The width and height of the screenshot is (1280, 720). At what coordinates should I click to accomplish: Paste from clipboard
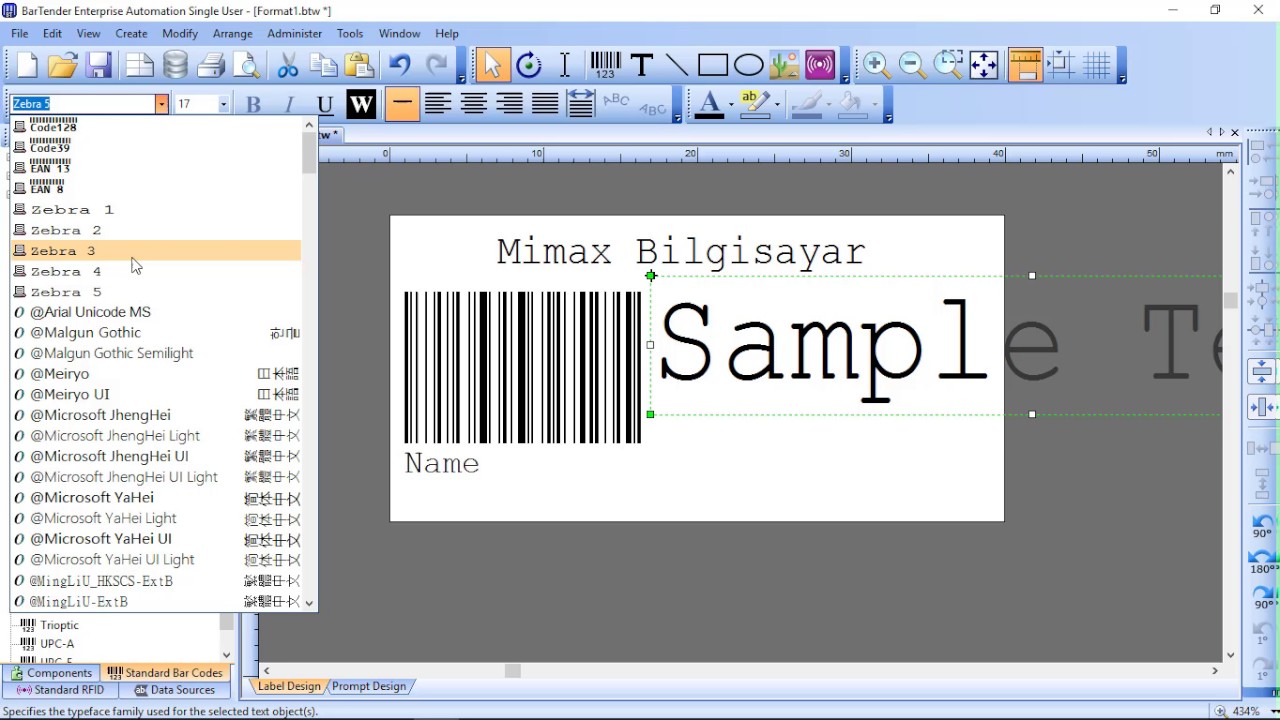(359, 66)
